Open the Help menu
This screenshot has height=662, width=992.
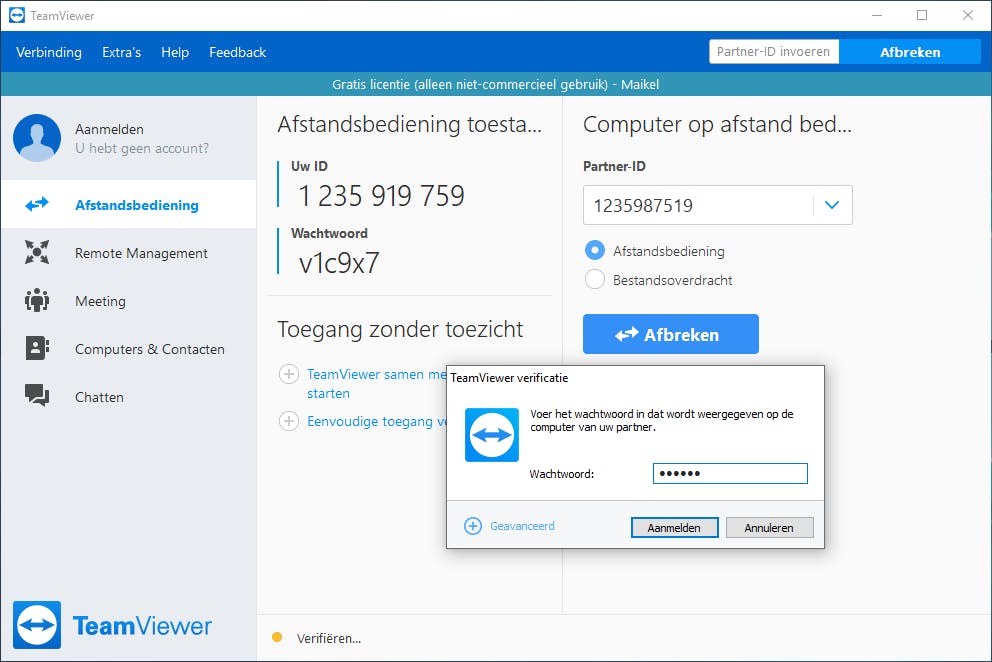(x=175, y=52)
